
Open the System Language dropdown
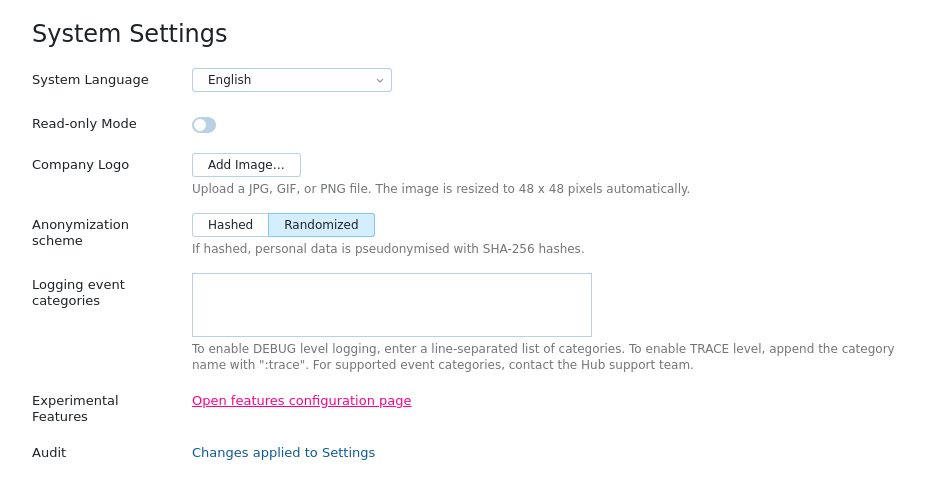click(x=291, y=80)
